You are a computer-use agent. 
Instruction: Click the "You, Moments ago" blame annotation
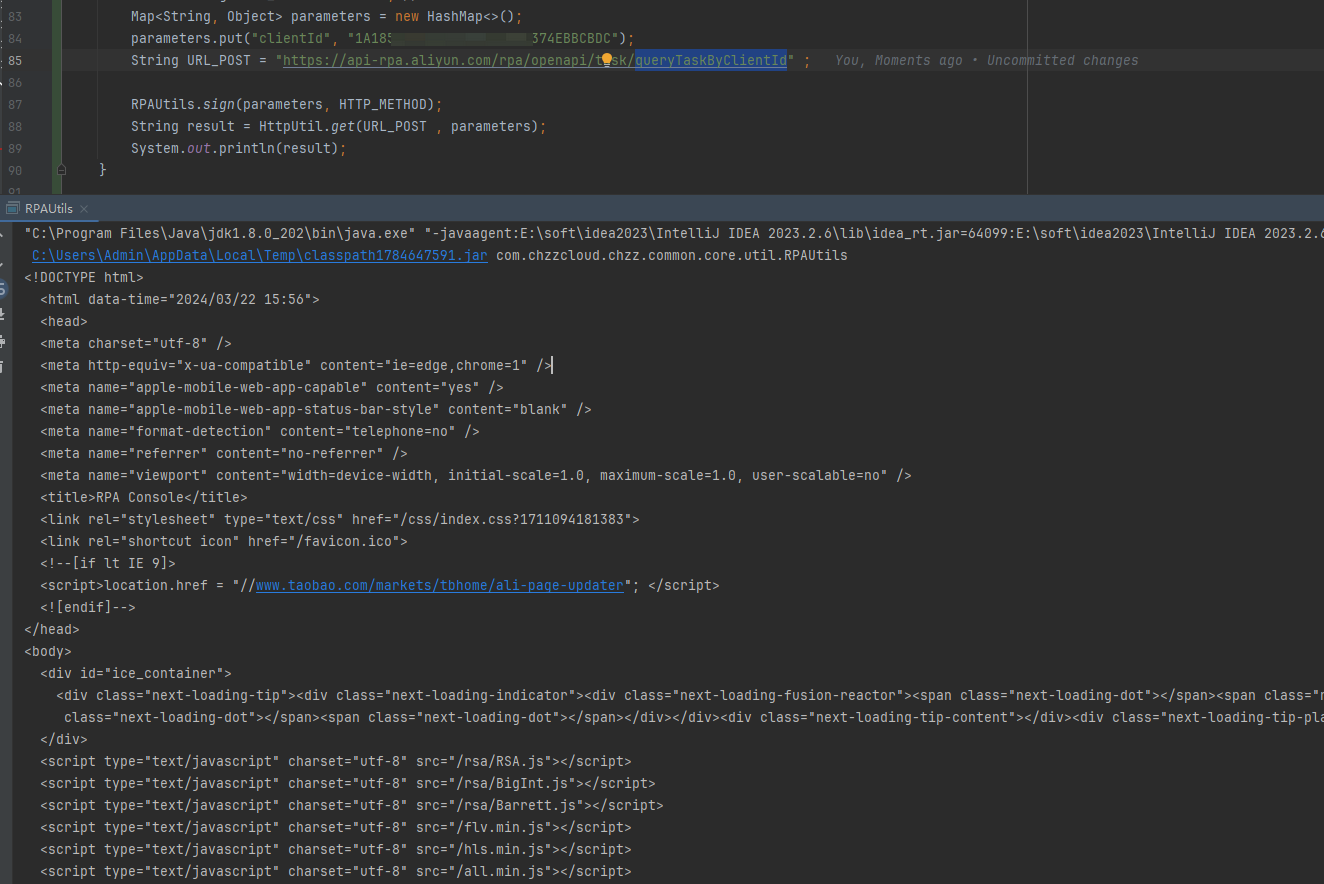pos(986,61)
